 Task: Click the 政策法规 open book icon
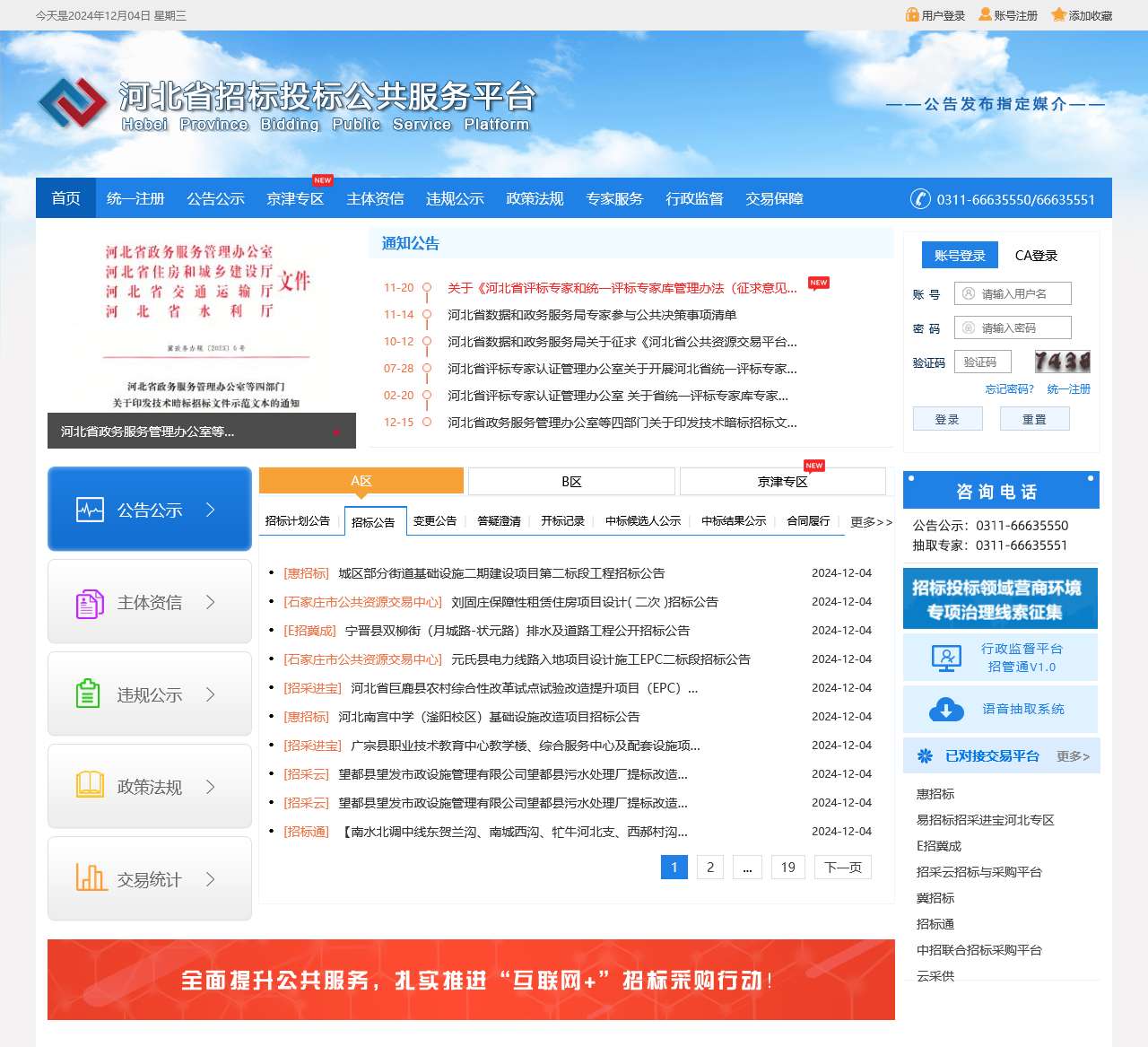pos(90,785)
